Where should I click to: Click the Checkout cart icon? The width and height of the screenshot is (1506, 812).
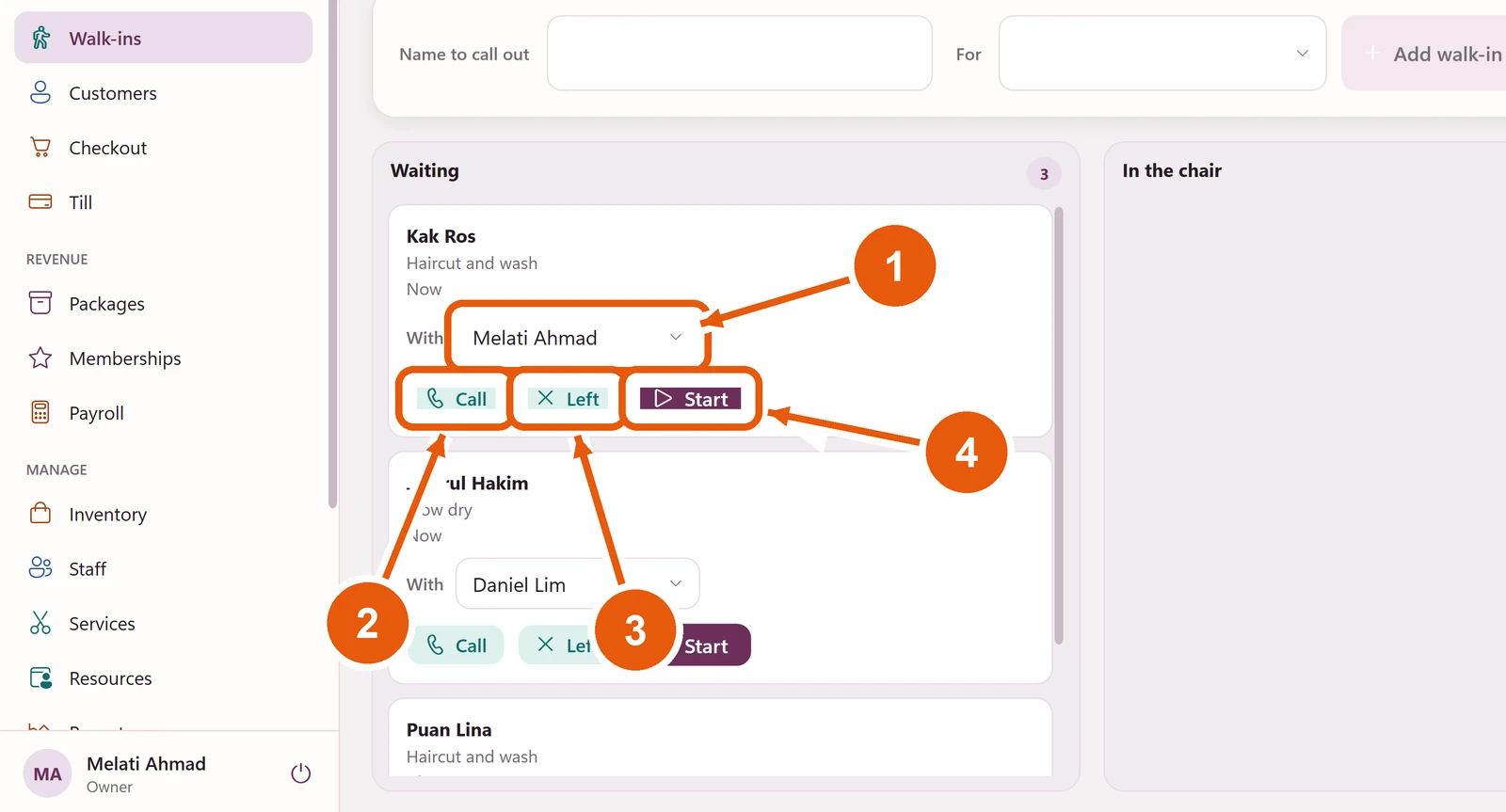click(40, 147)
